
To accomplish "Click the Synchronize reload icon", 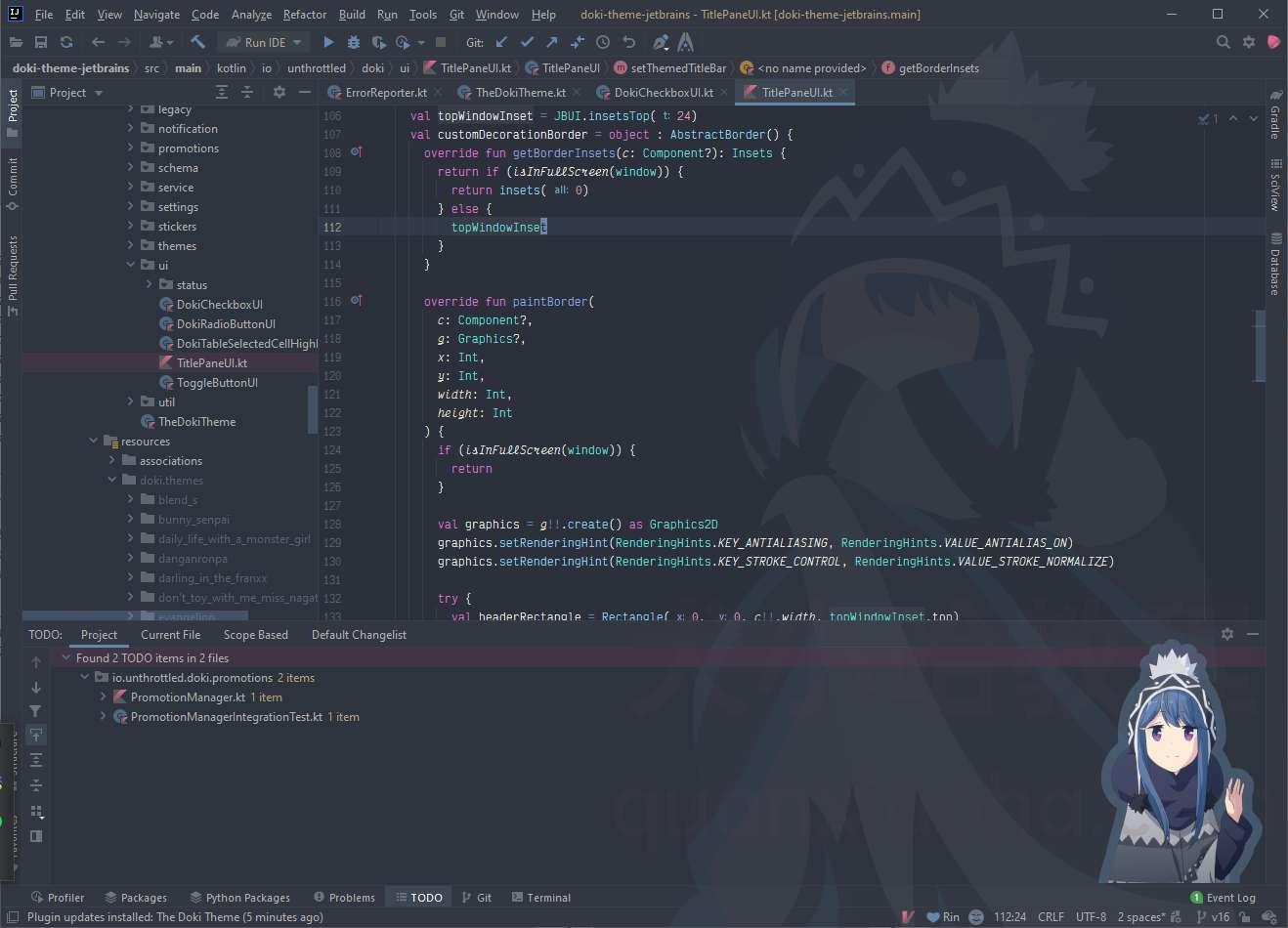I will coord(66,42).
